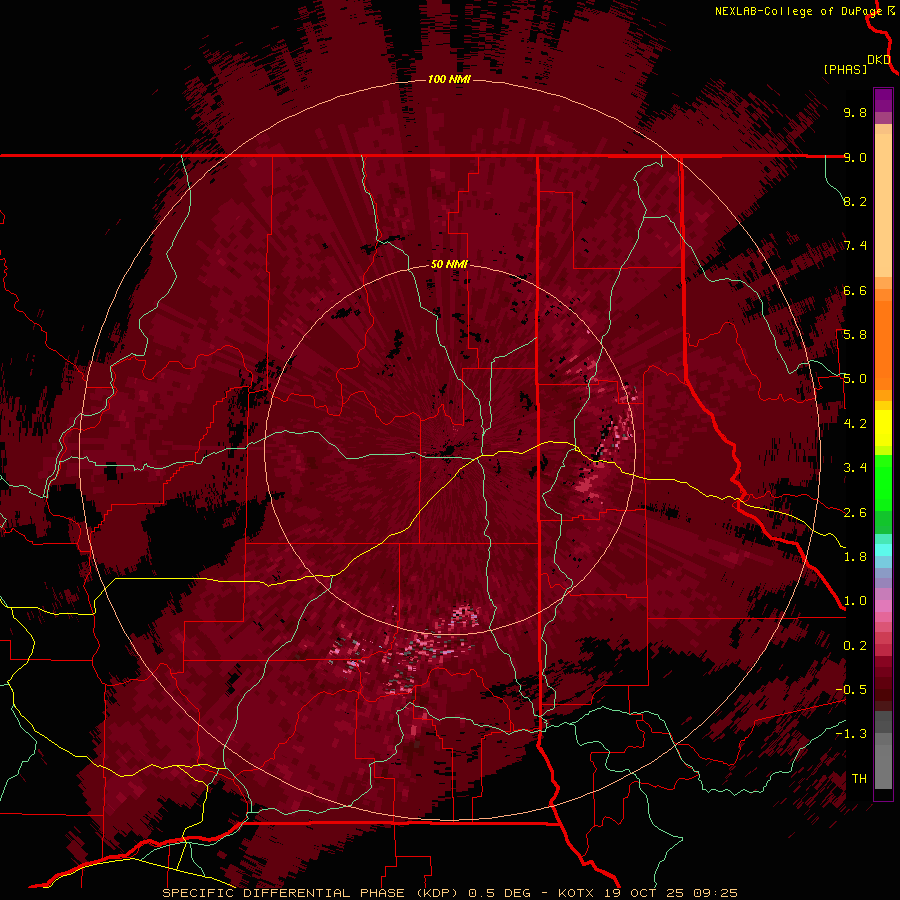Click the 4.2 legend value
Image resolution: width=900 pixels, height=900 pixels.
coord(855,424)
